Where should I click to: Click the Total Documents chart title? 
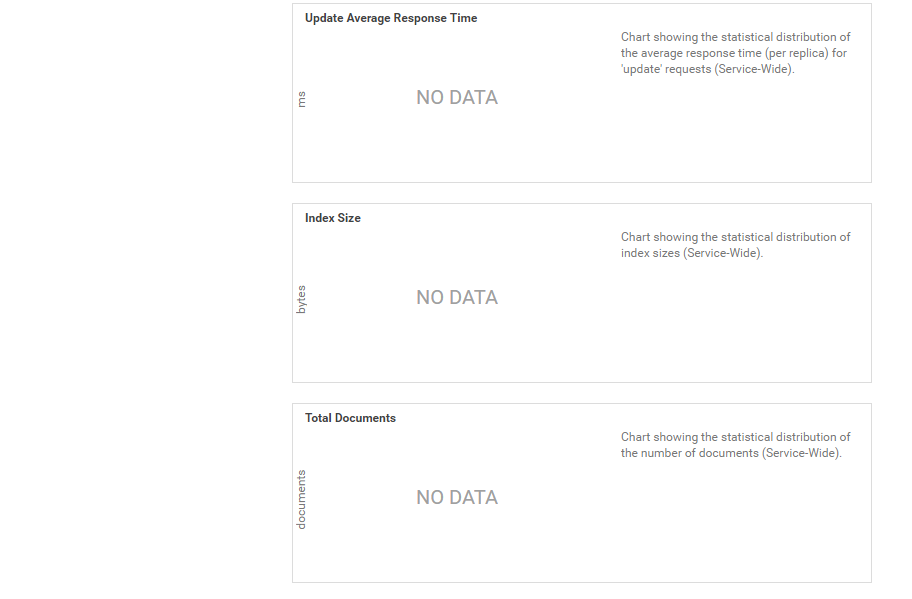(x=350, y=418)
